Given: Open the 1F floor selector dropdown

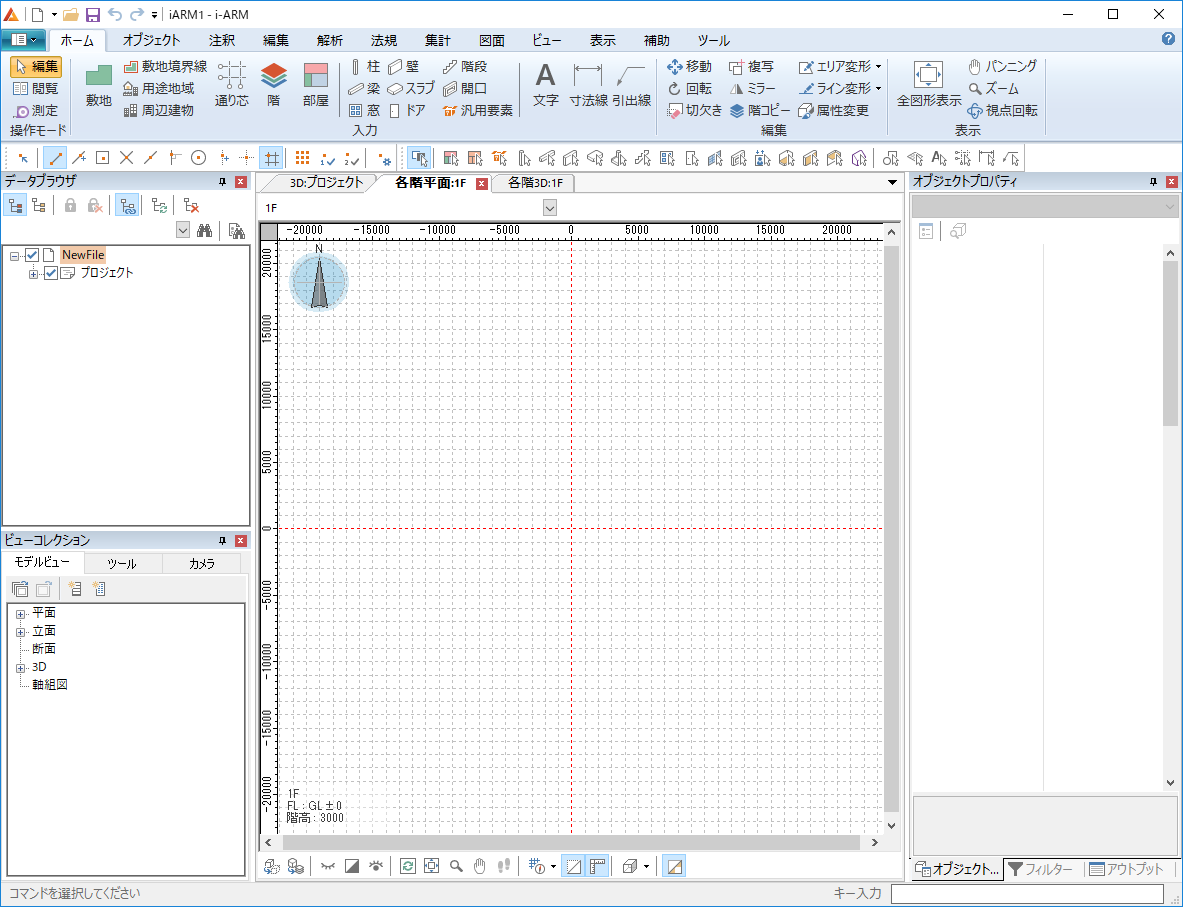Looking at the screenshot, I should pos(549,207).
